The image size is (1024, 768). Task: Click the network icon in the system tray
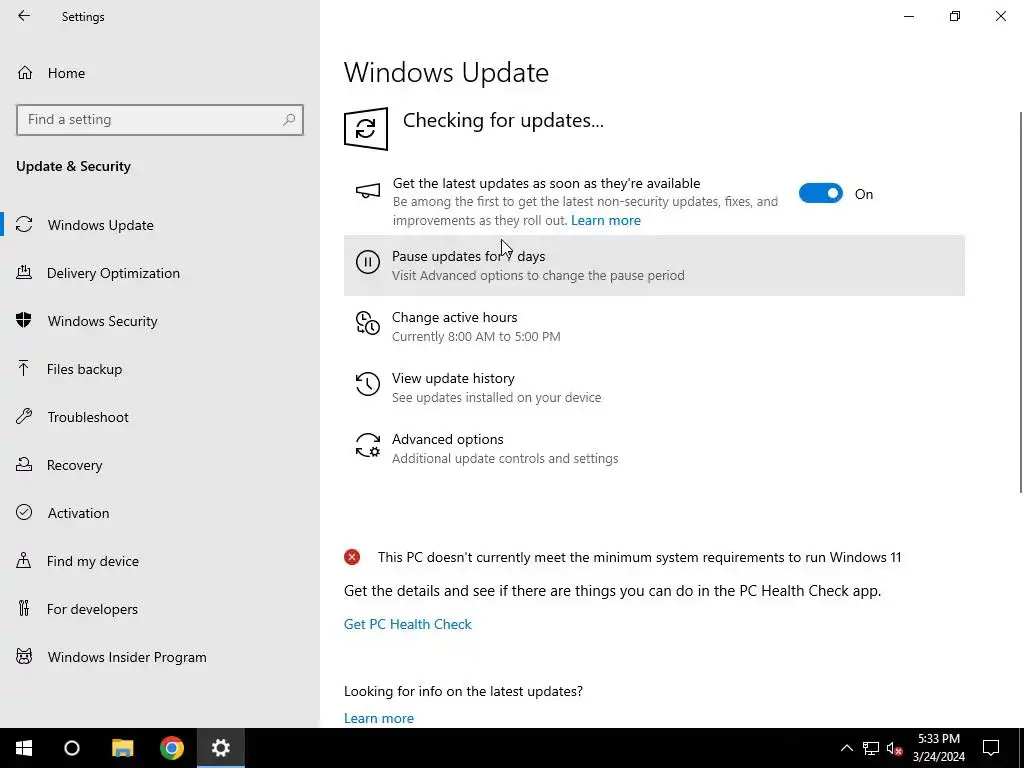tap(871, 748)
